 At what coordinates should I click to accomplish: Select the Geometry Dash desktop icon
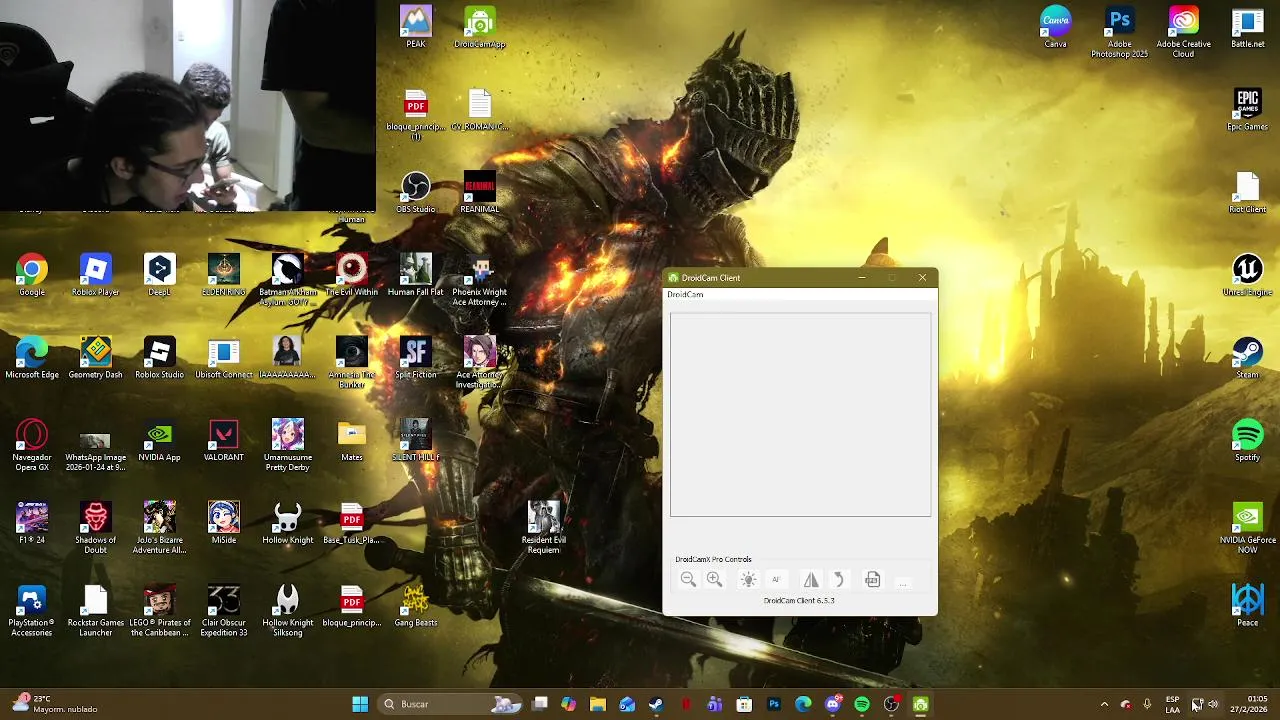point(95,358)
